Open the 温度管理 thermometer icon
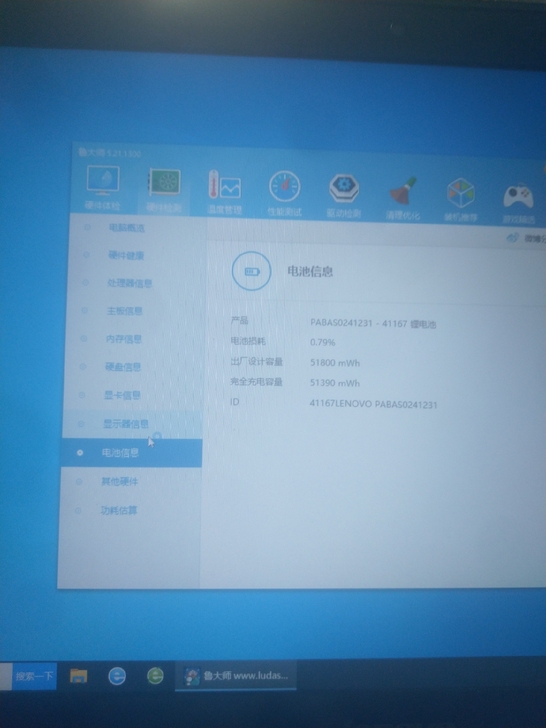 (x=224, y=192)
